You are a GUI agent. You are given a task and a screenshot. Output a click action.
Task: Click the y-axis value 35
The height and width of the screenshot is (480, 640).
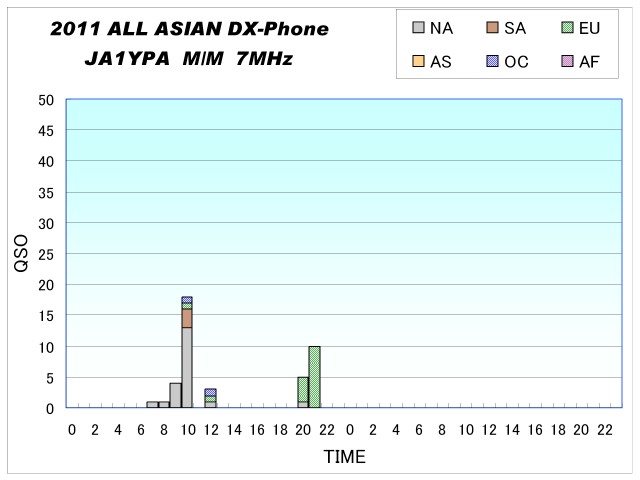(x=46, y=193)
